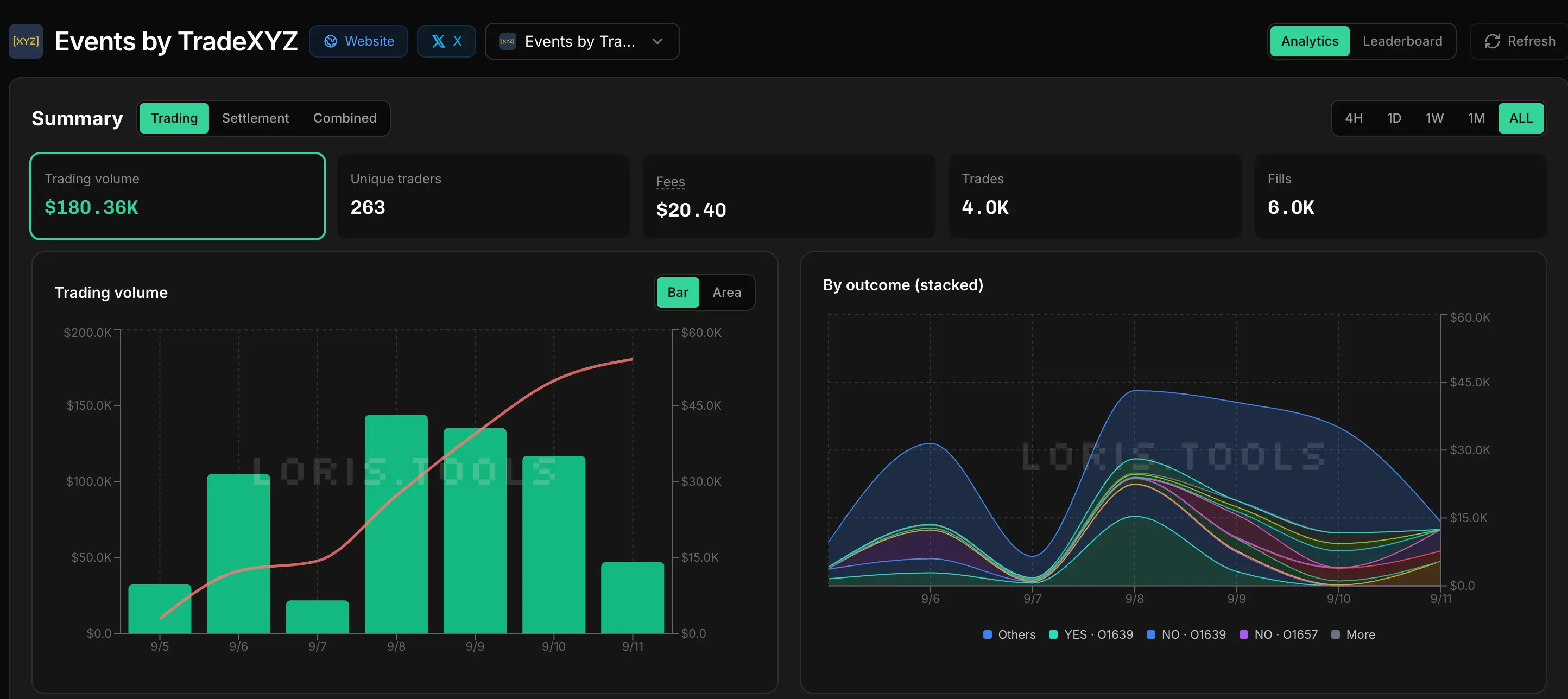The image size is (1568, 699).
Task: Open the Website link
Action: click(358, 41)
